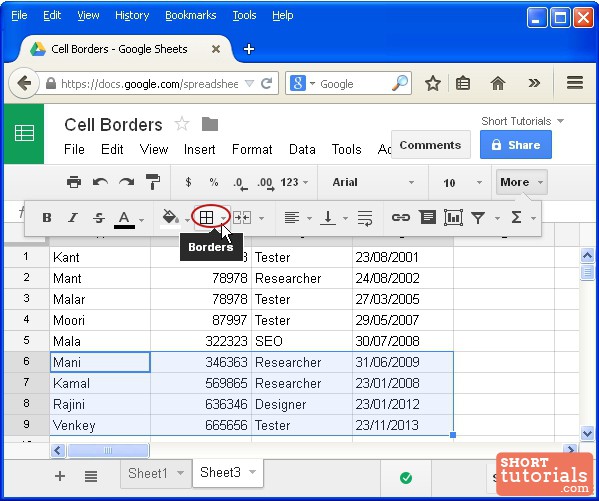The width and height of the screenshot is (599, 501).
Task: Toggle wrap text
Action: point(365,218)
